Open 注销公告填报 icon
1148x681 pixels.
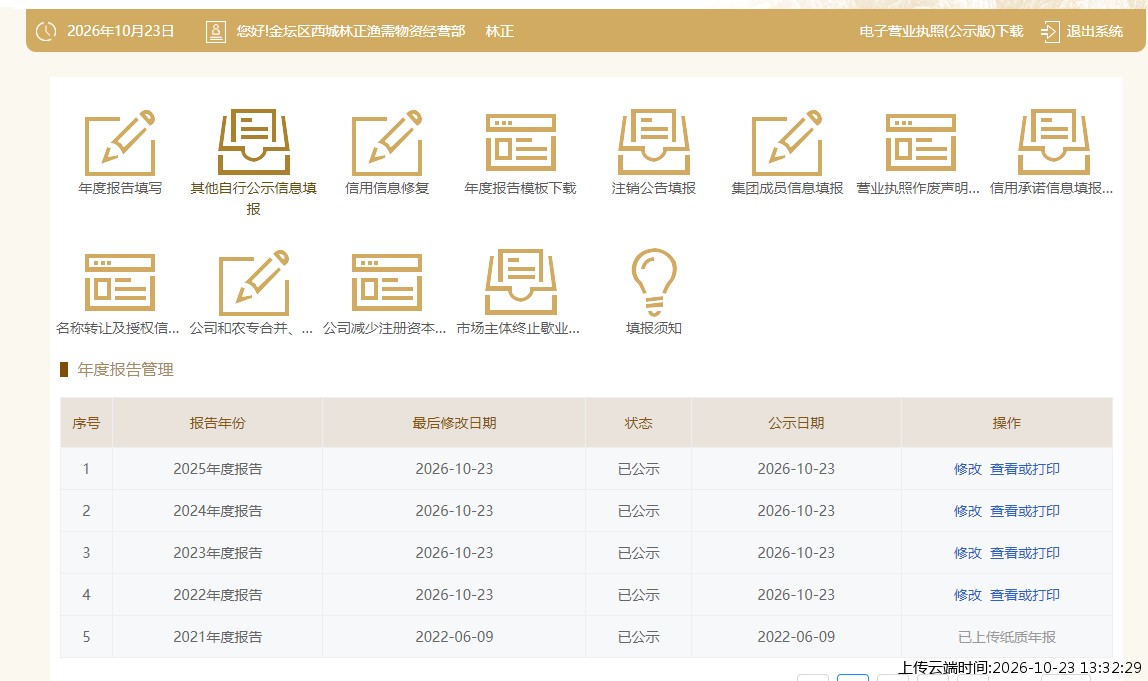click(654, 143)
